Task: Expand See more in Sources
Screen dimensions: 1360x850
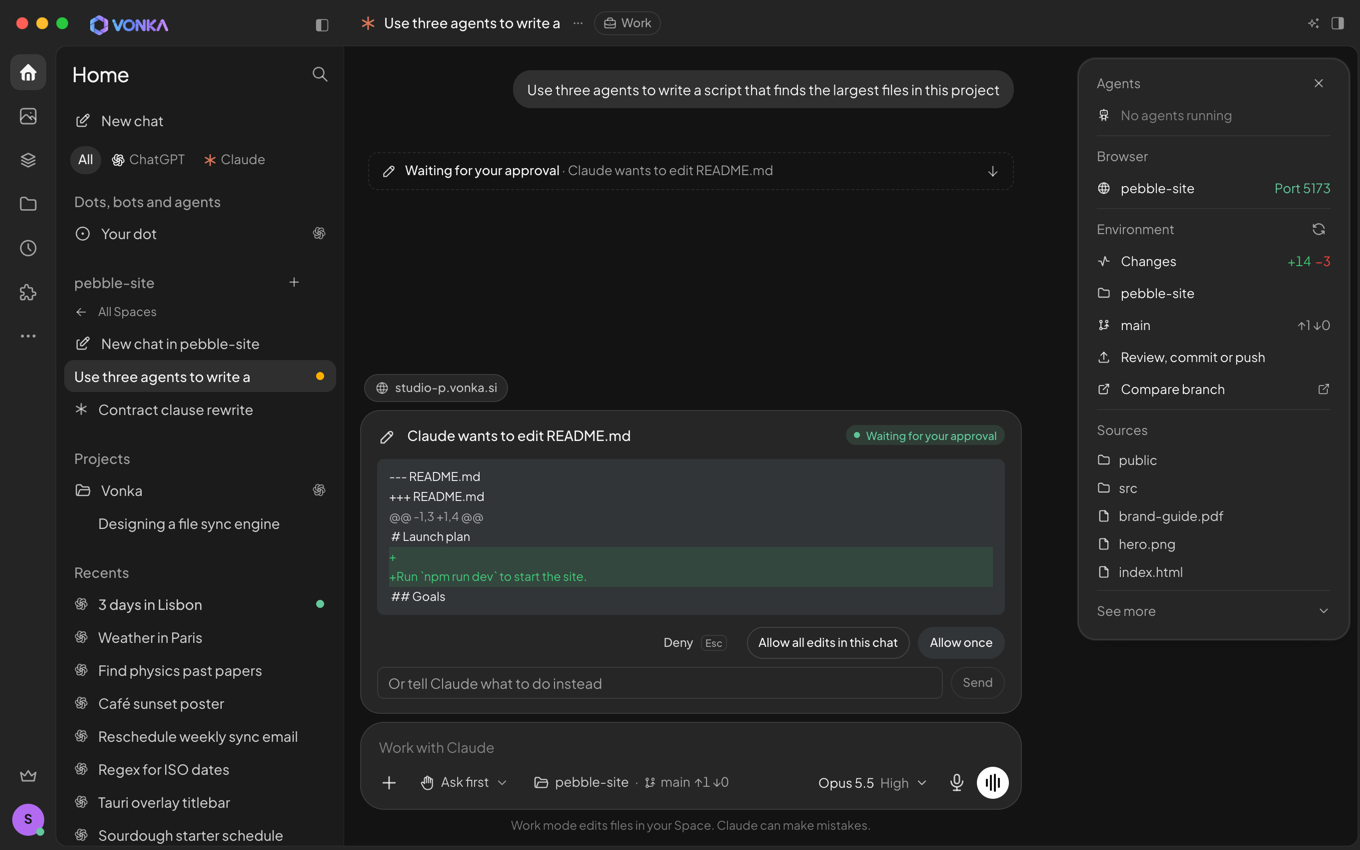Action: (1213, 611)
